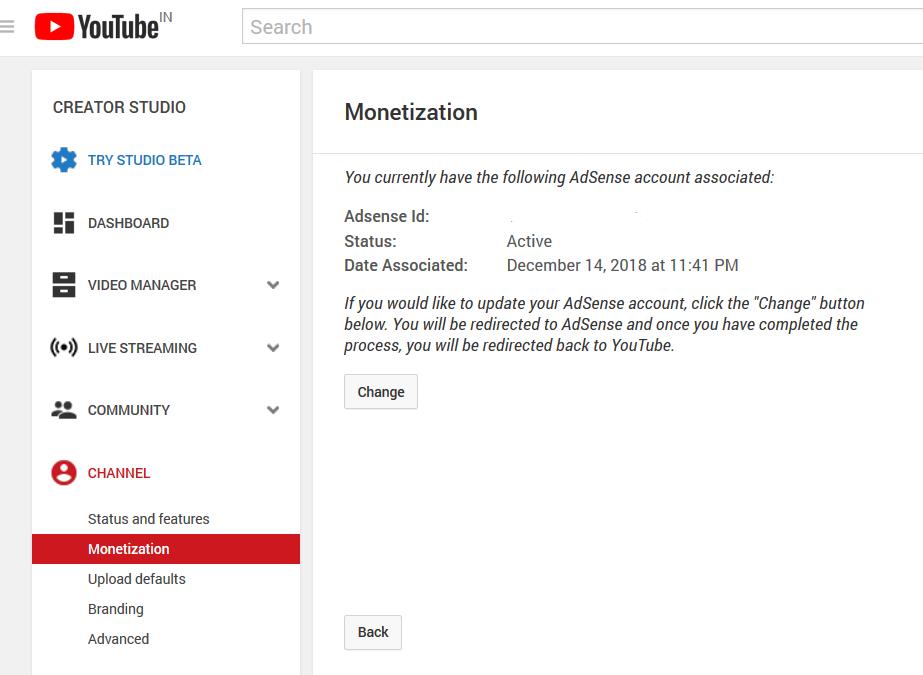This screenshot has height=675, width=923.
Task: Click the Try Studio Beta gear icon
Action: pos(64,160)
